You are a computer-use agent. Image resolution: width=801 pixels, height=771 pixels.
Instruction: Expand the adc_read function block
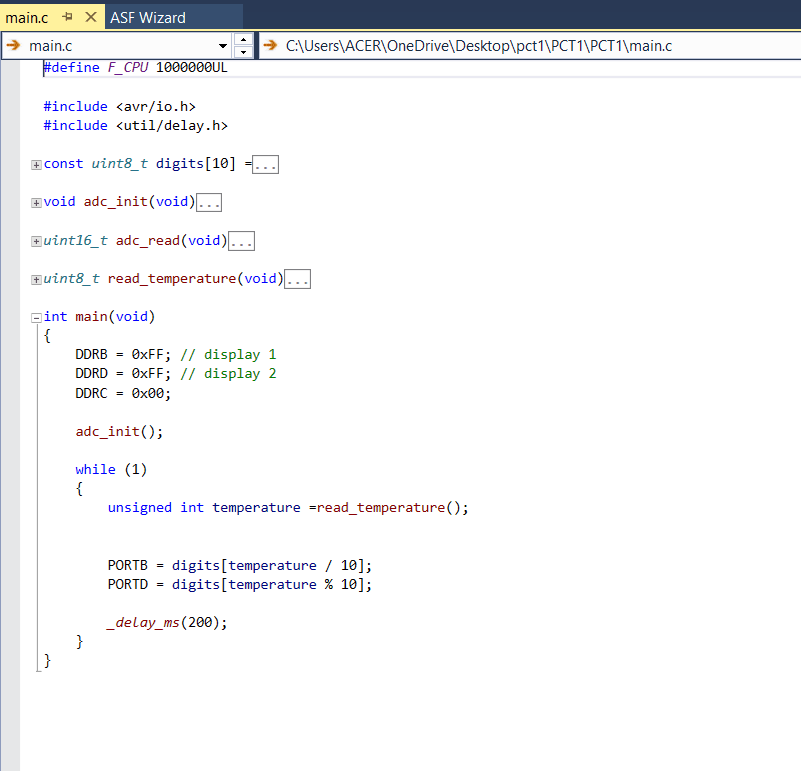tap(36, 241)
